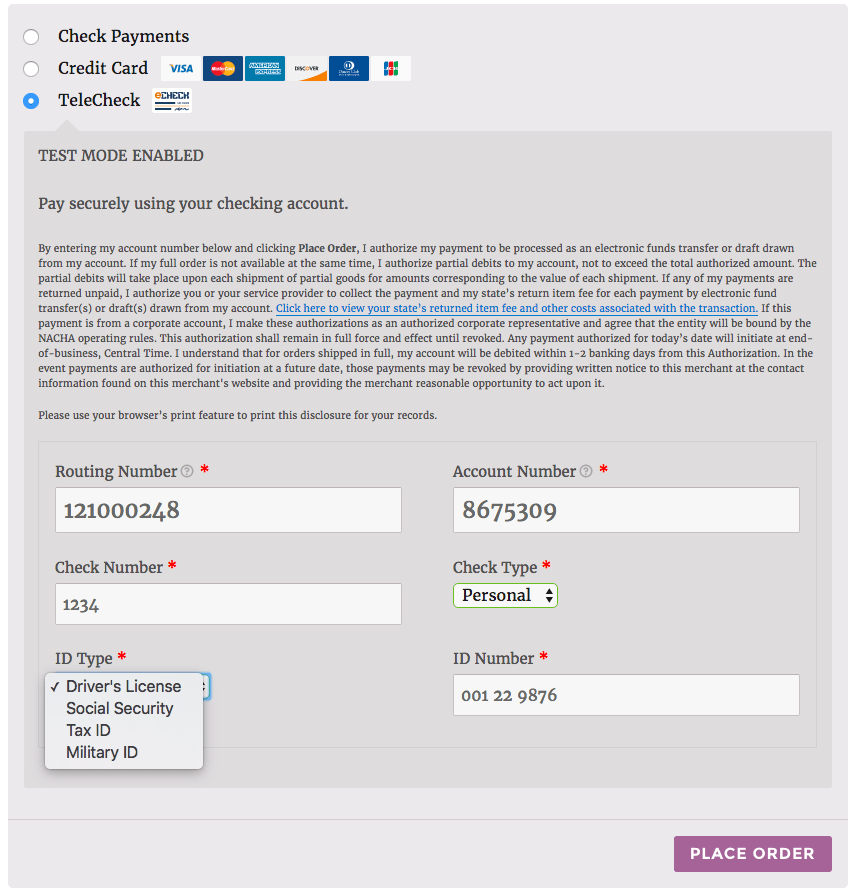
Task: Open the Check Type dropdown
Action: click(x=505, y=595)
